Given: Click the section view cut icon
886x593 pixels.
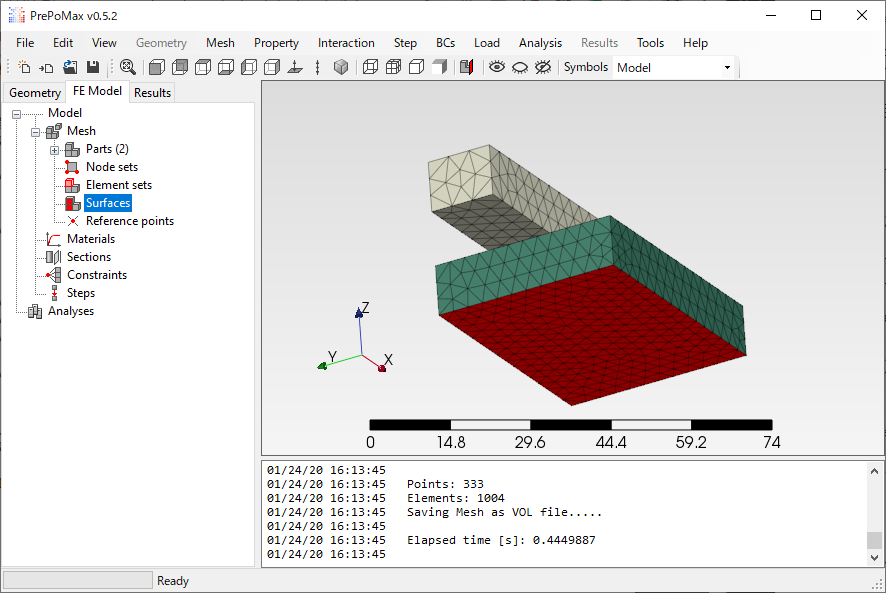Looking at the screenshot, I should click(466, 67).
